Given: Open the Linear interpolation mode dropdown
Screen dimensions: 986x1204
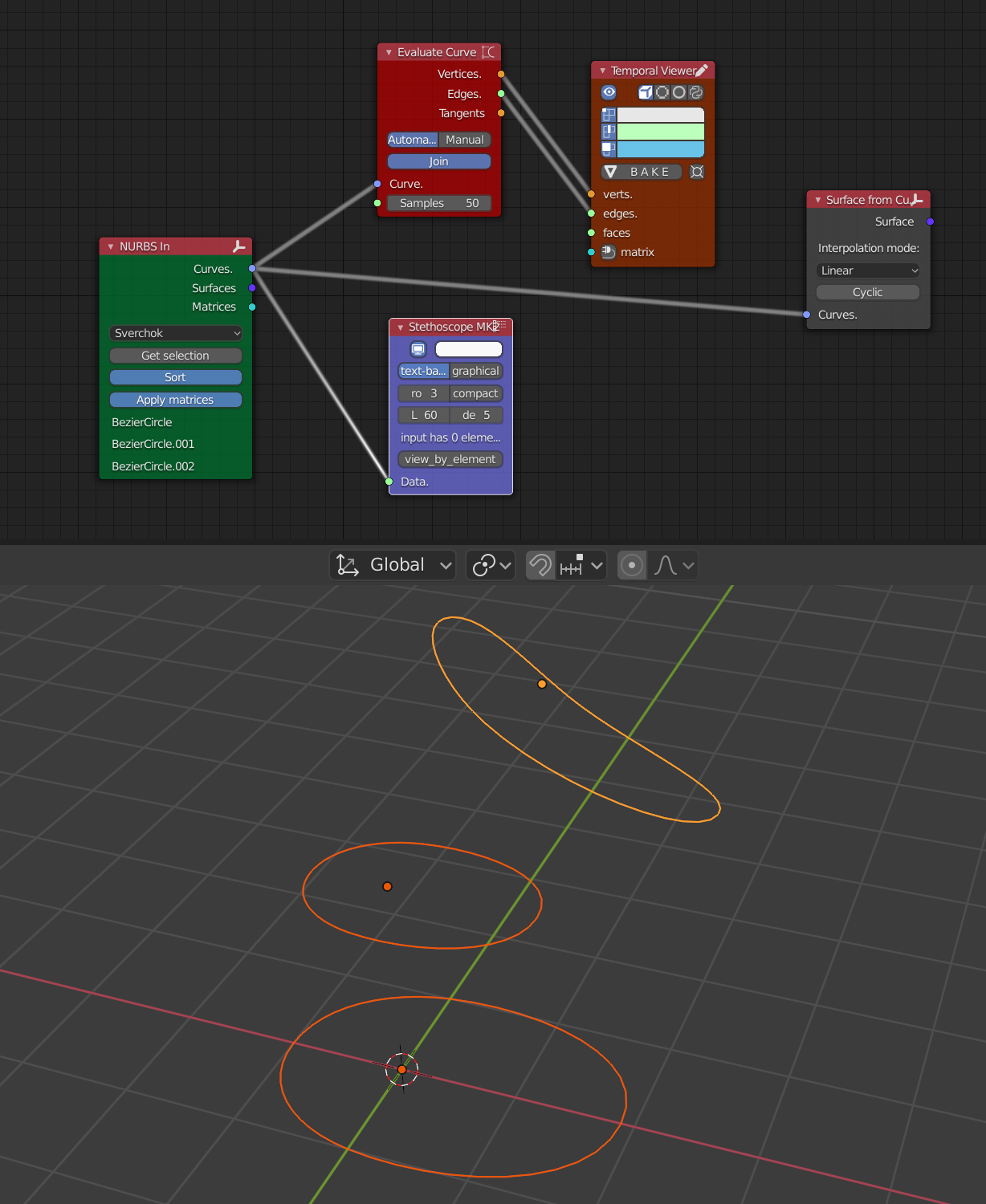Looking at the screenshot, I should click(x=868, y=270).
